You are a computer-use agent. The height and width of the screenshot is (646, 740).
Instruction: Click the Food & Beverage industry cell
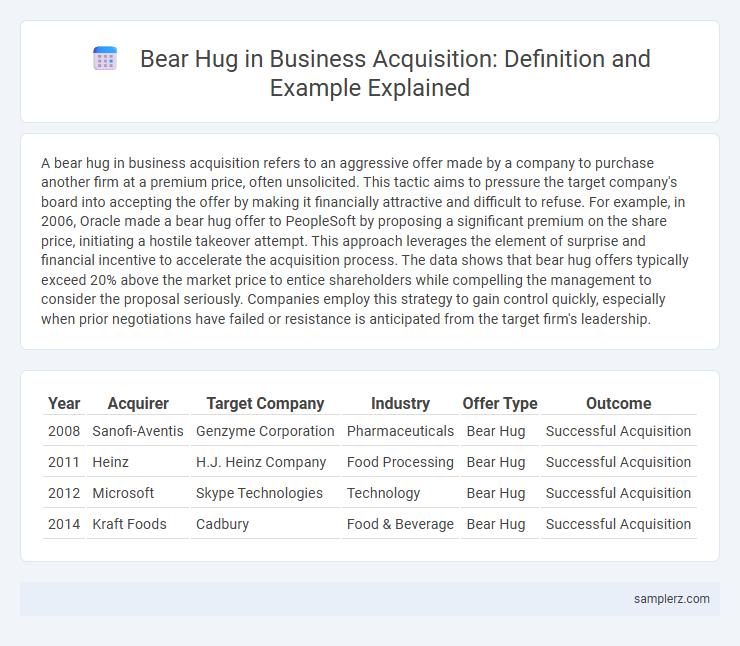point(400,524)
